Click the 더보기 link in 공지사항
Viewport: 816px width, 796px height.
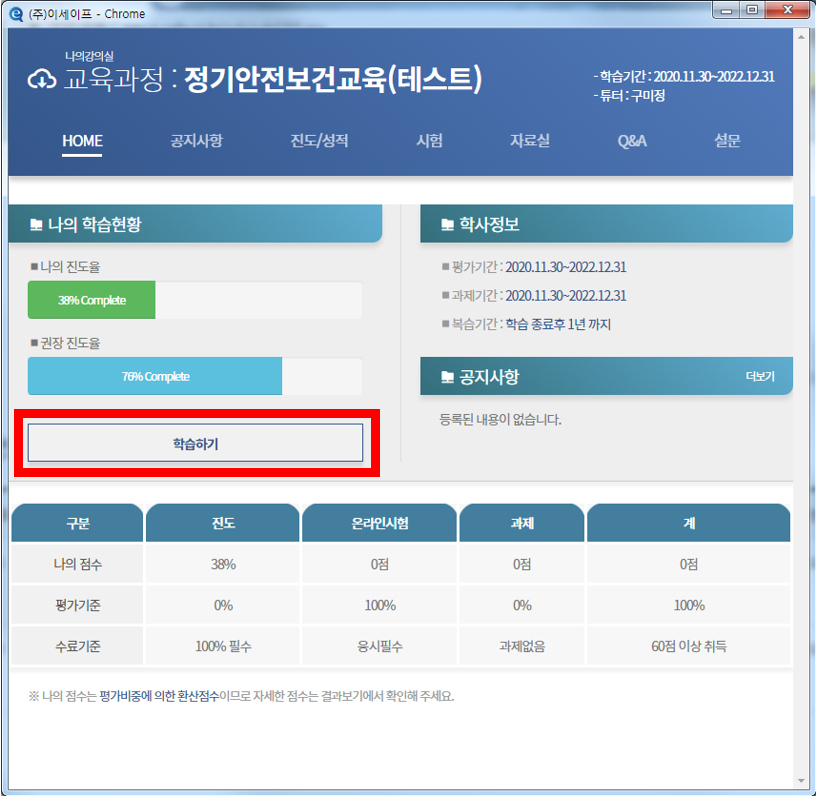point(759,377)
